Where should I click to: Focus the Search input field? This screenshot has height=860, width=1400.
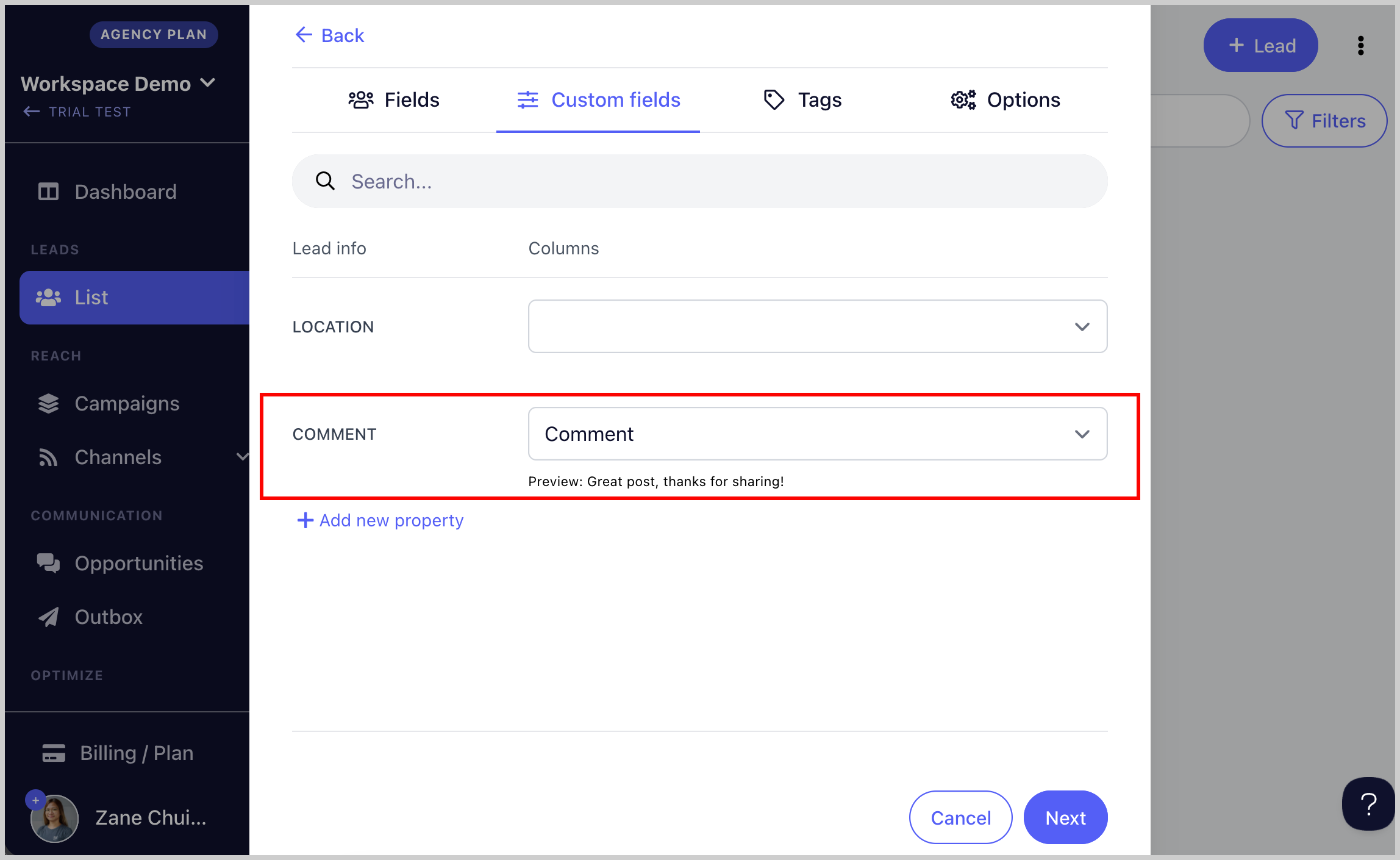699,181
